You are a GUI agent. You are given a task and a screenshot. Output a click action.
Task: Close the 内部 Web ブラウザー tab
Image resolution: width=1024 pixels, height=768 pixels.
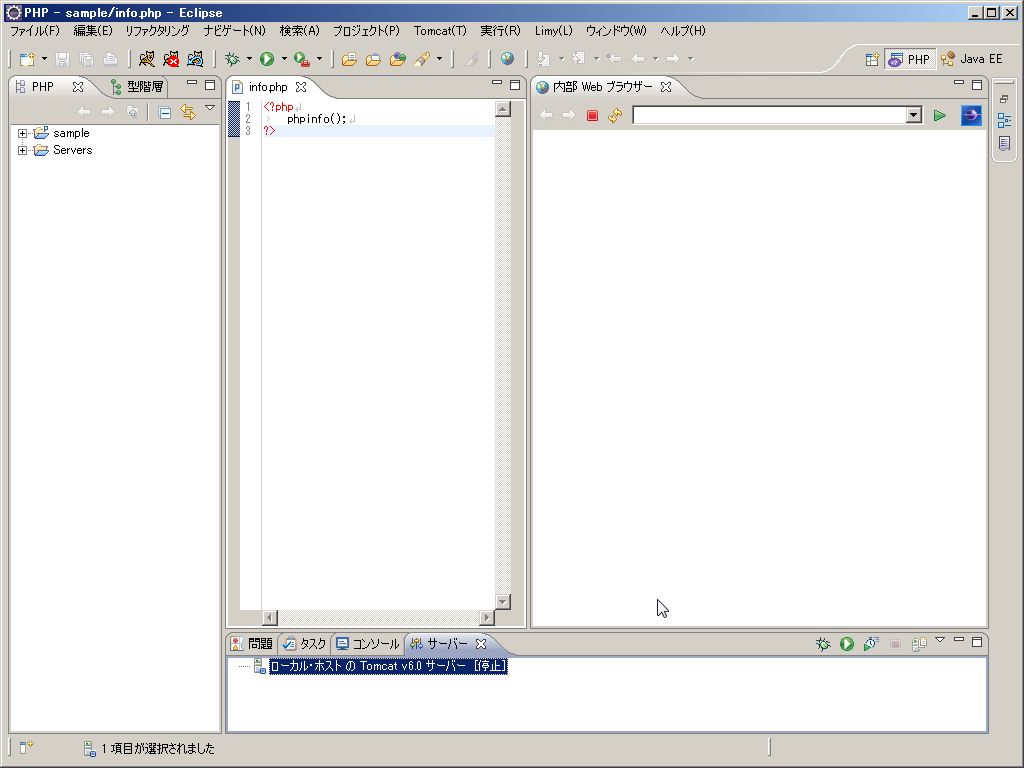coord(666,87)
